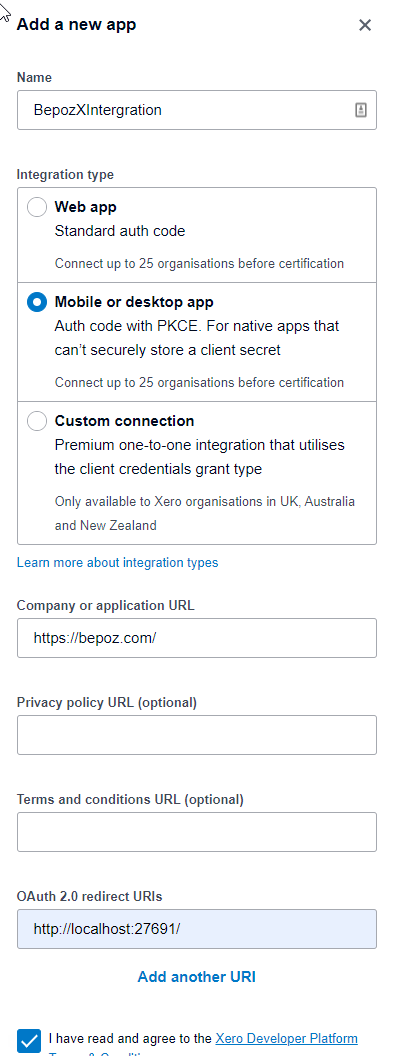Untick the agree to terms checkbox
Viewport: 394px width, 1056px height.
30,1041
